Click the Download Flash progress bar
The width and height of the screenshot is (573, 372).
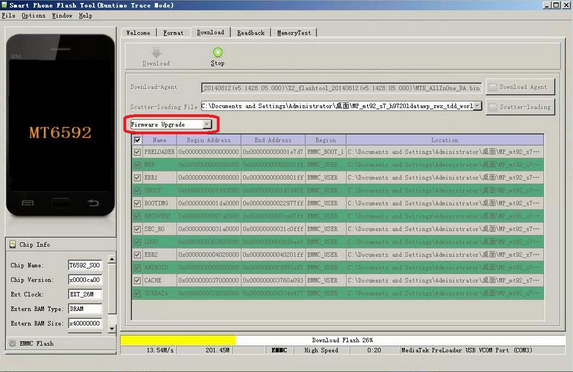pos(343,340)
